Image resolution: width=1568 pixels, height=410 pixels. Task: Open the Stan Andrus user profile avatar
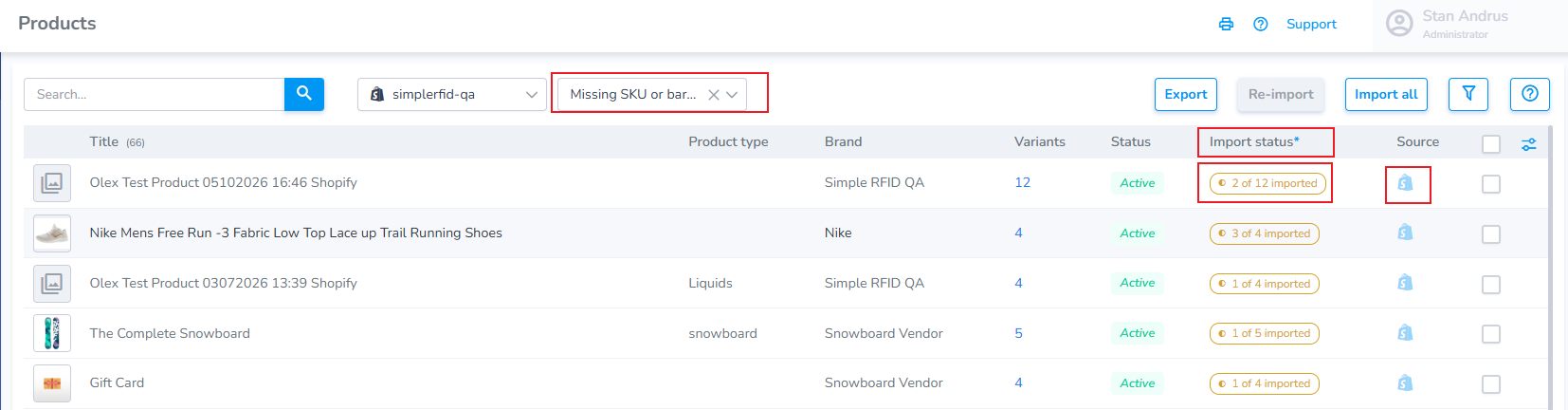click(x=1399, y=24)
